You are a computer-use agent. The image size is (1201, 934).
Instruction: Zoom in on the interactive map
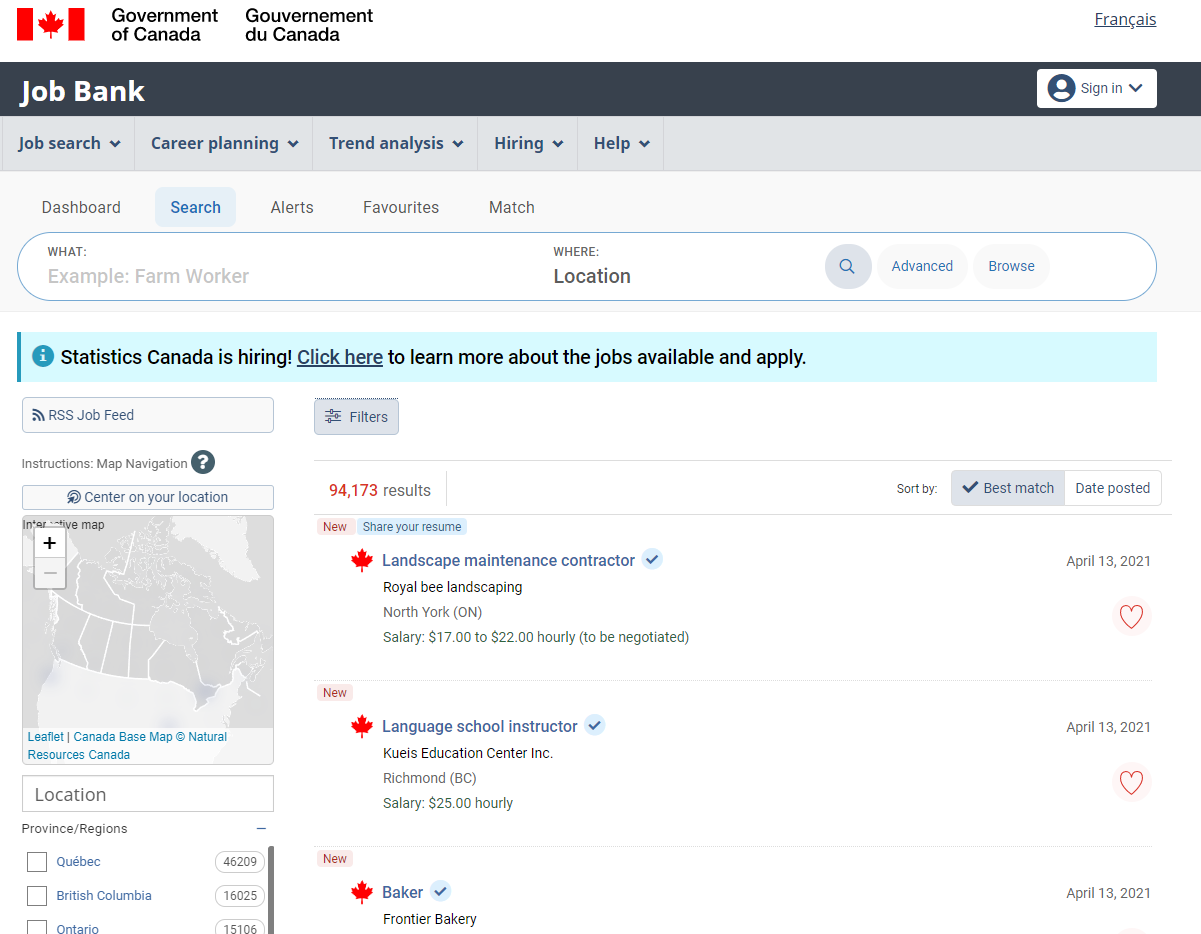(50, 543)
